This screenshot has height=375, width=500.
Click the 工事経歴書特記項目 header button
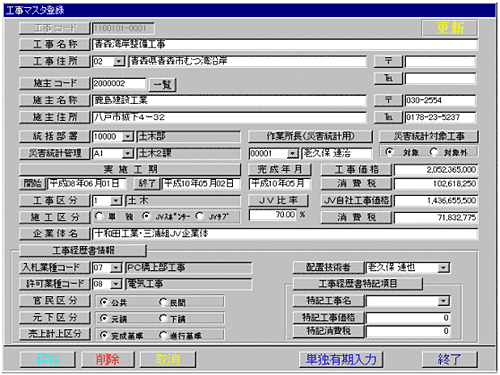pos(358,284)
